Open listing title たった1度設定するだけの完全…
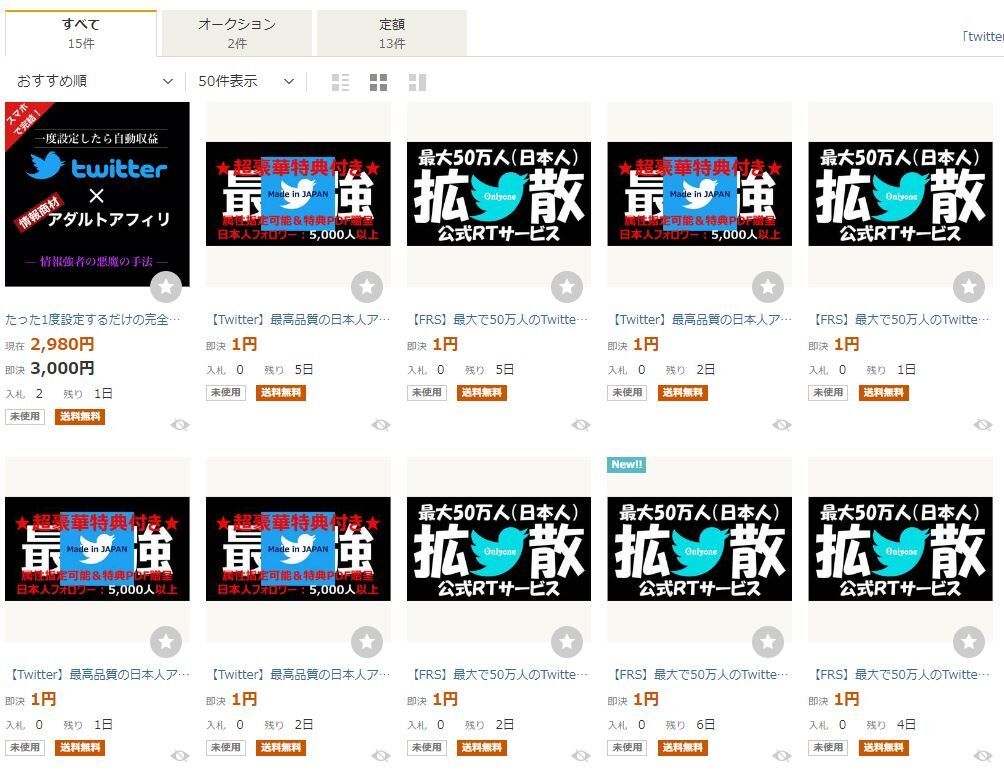This screenshot has width=1004, height=782. point(93,319)
